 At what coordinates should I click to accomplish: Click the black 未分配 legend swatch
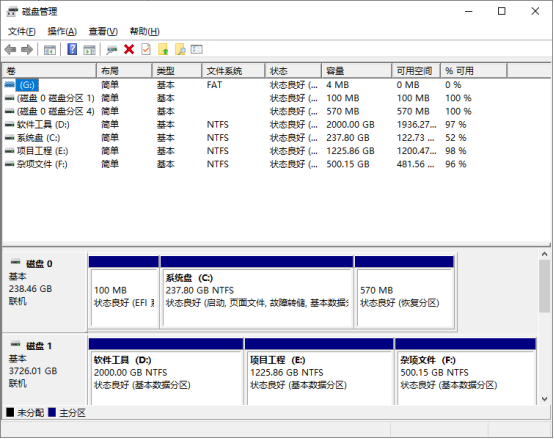coord(10,413)
